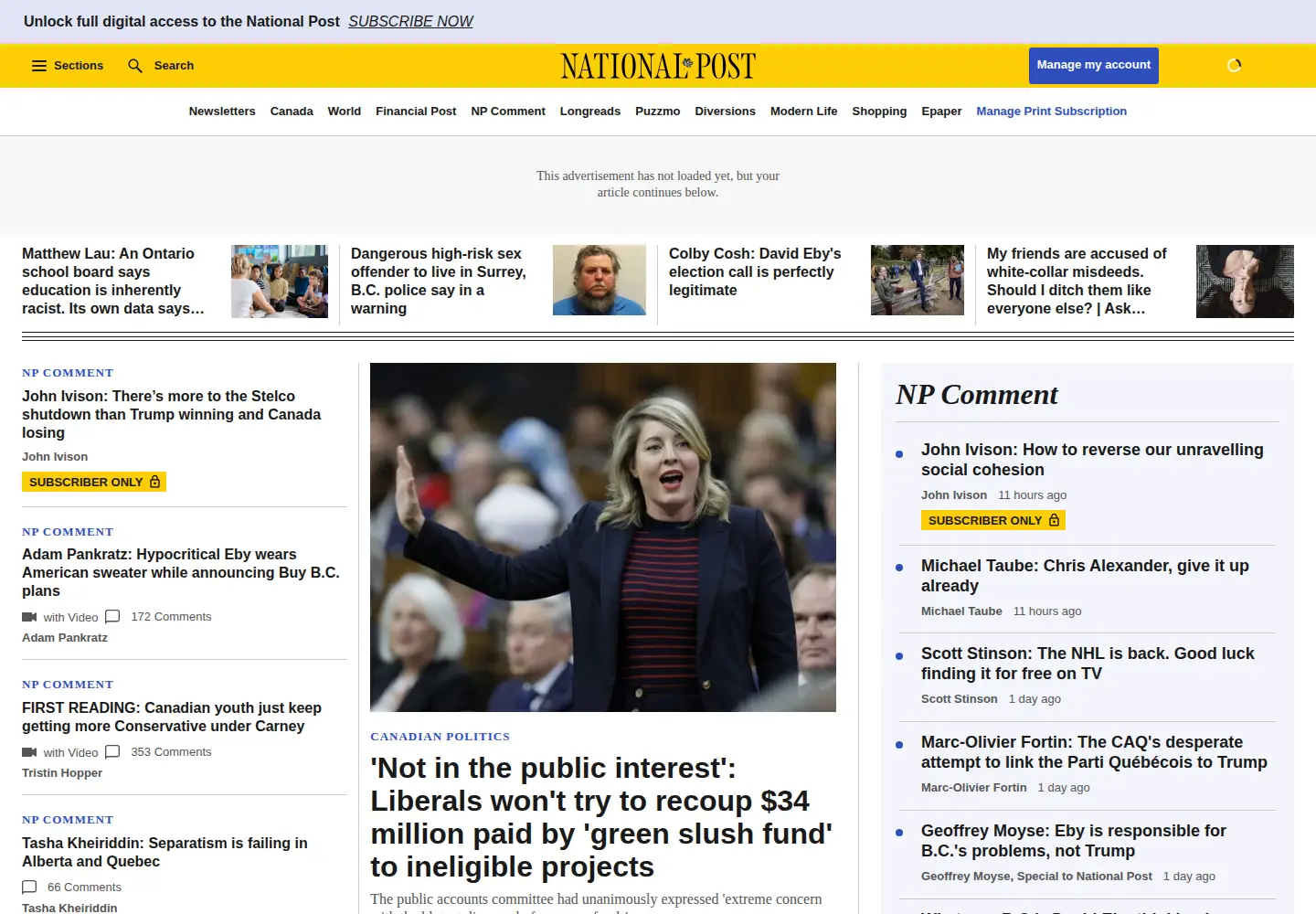Click comment bubble icon beside 66 Comments

(29, 887)
